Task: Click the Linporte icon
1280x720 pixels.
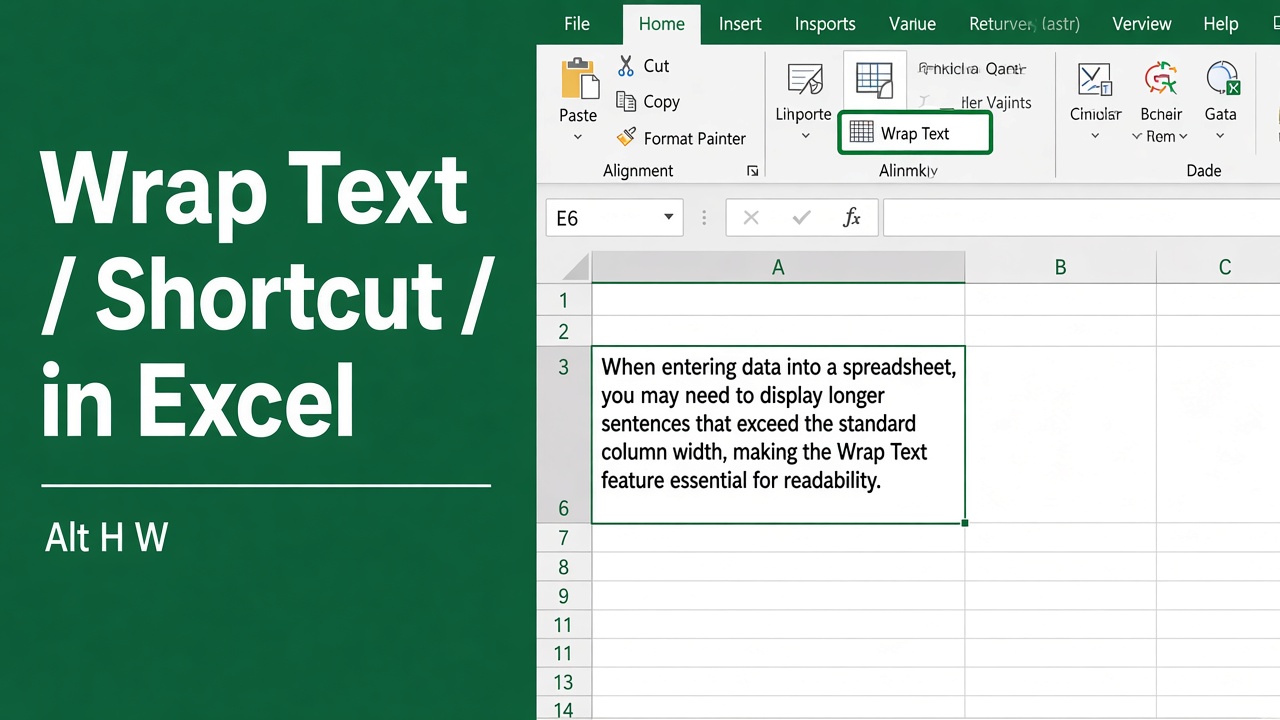Action: pyautogui.click(x=804, y=80)
